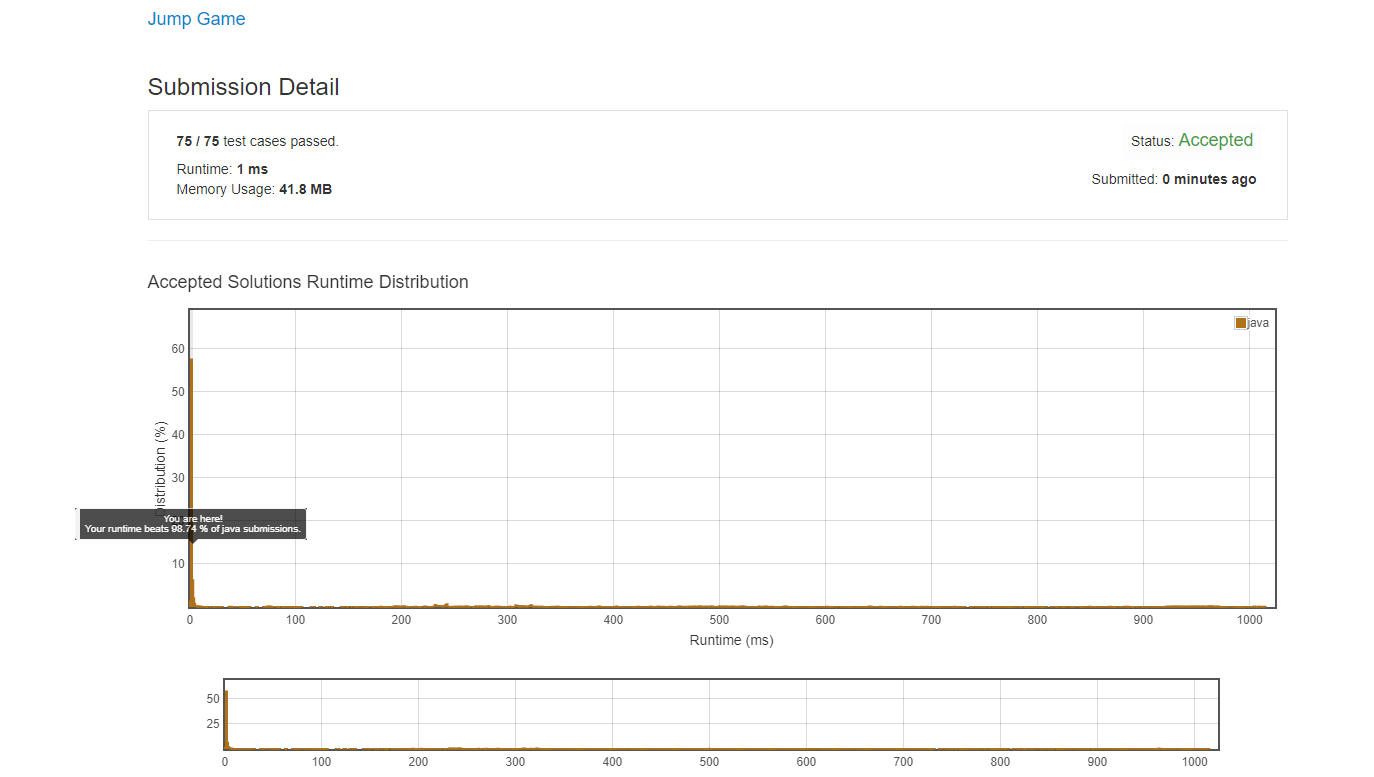
Task: Click the tall runtime bar in main chart
Action: coord(191,482)
